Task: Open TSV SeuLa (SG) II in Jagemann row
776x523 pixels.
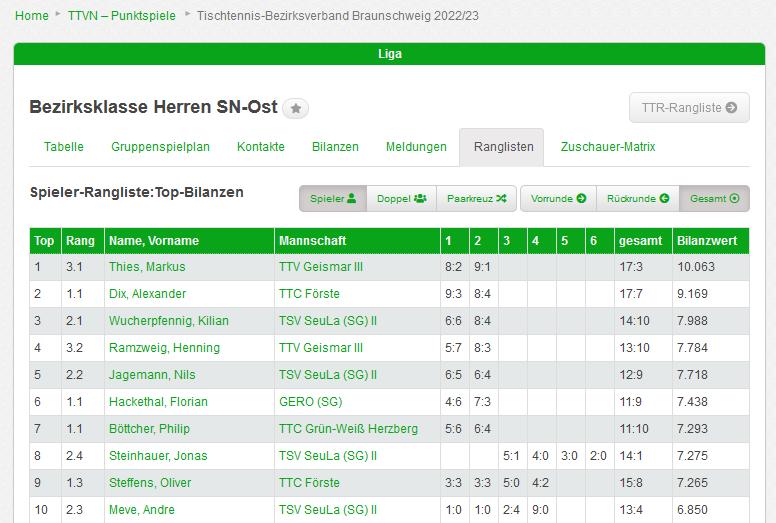Action: tap(328, 375)
